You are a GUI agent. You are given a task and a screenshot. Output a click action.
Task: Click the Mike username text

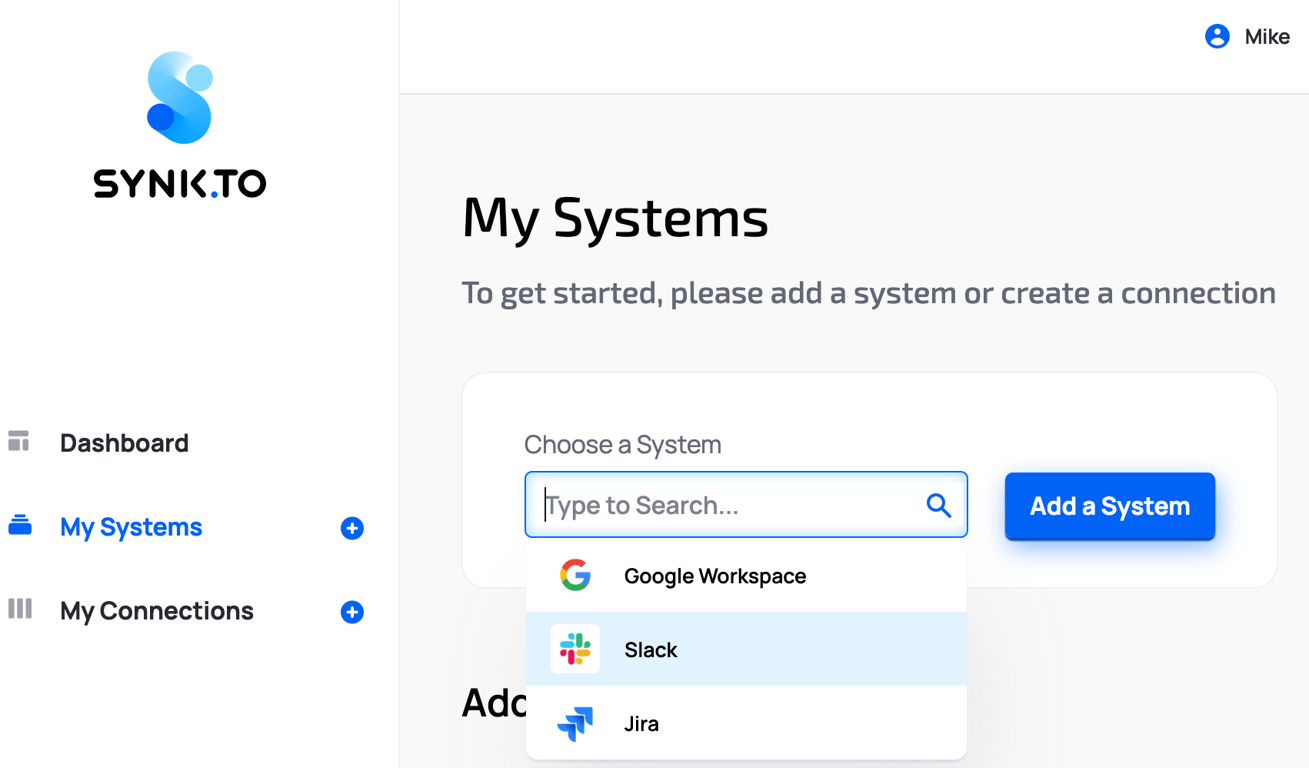[1267, 37]
